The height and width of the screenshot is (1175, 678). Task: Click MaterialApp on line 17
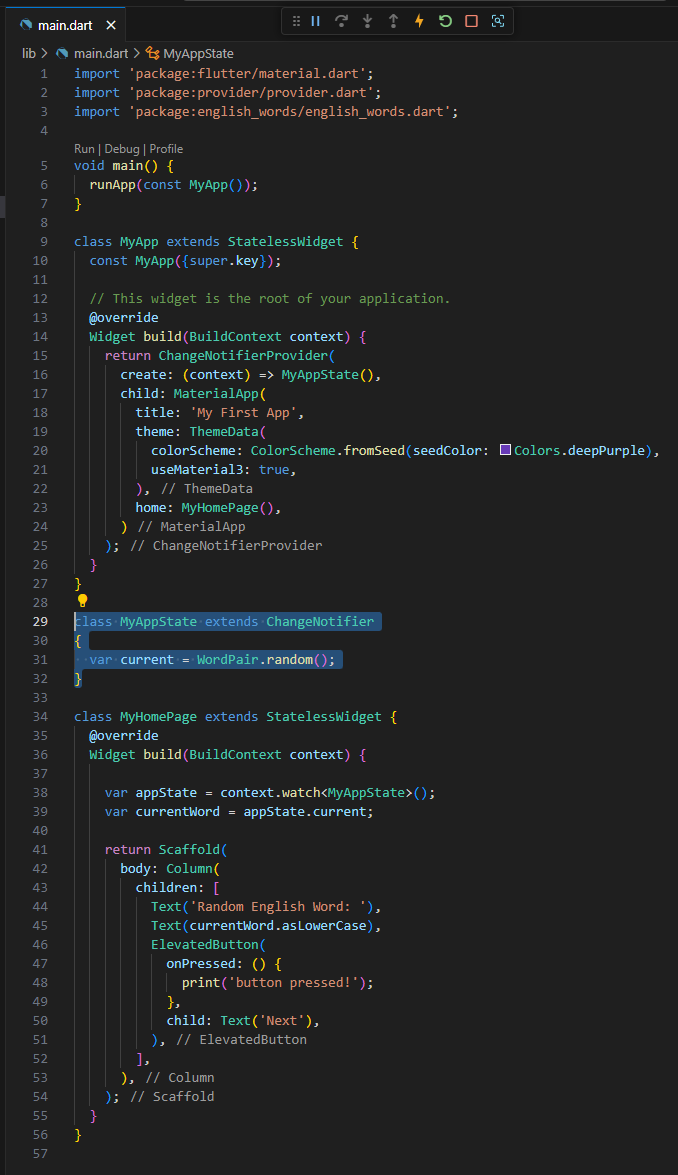pos(216,393)
